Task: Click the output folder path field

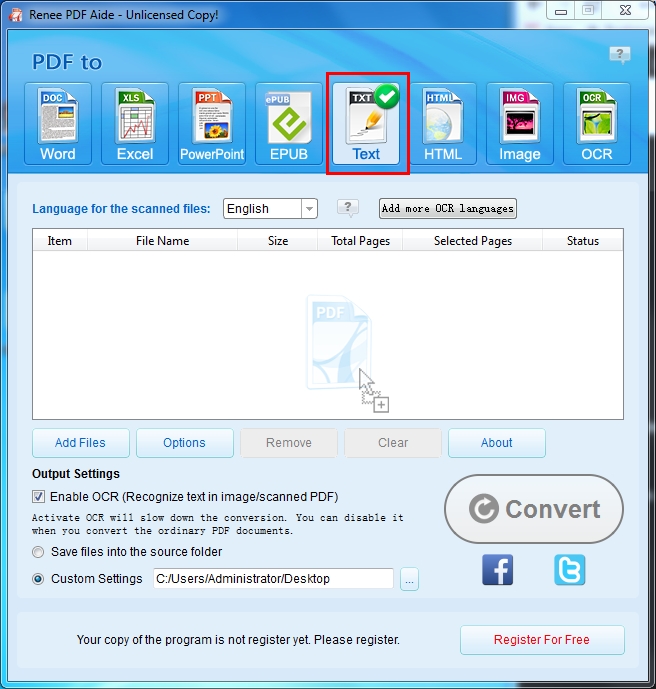Action: [272, 579]
